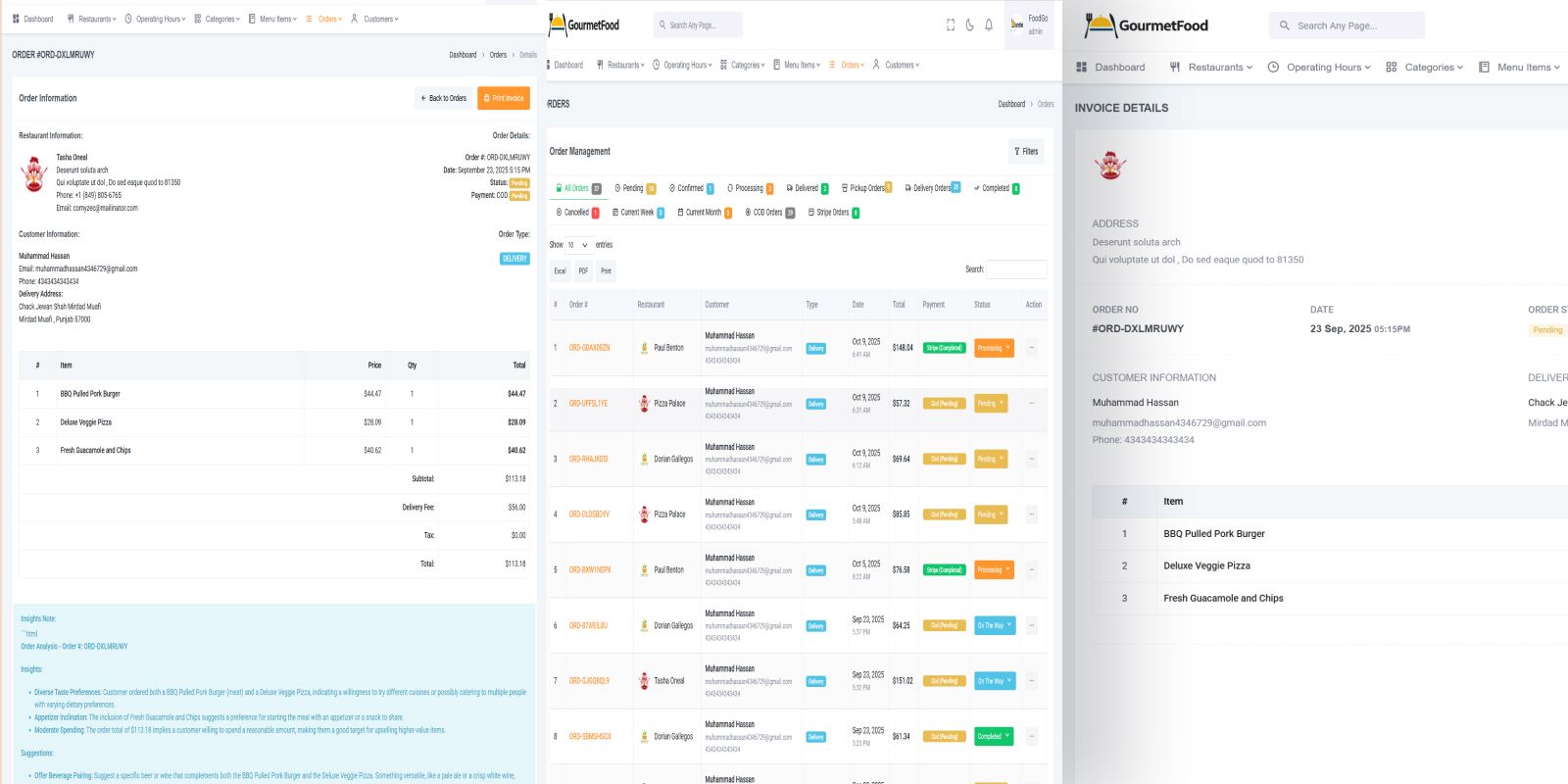Focus Search Any Page field above Order Management
Screen dimensions: 1568x784
pyautogui.click(x=698, y=24)
